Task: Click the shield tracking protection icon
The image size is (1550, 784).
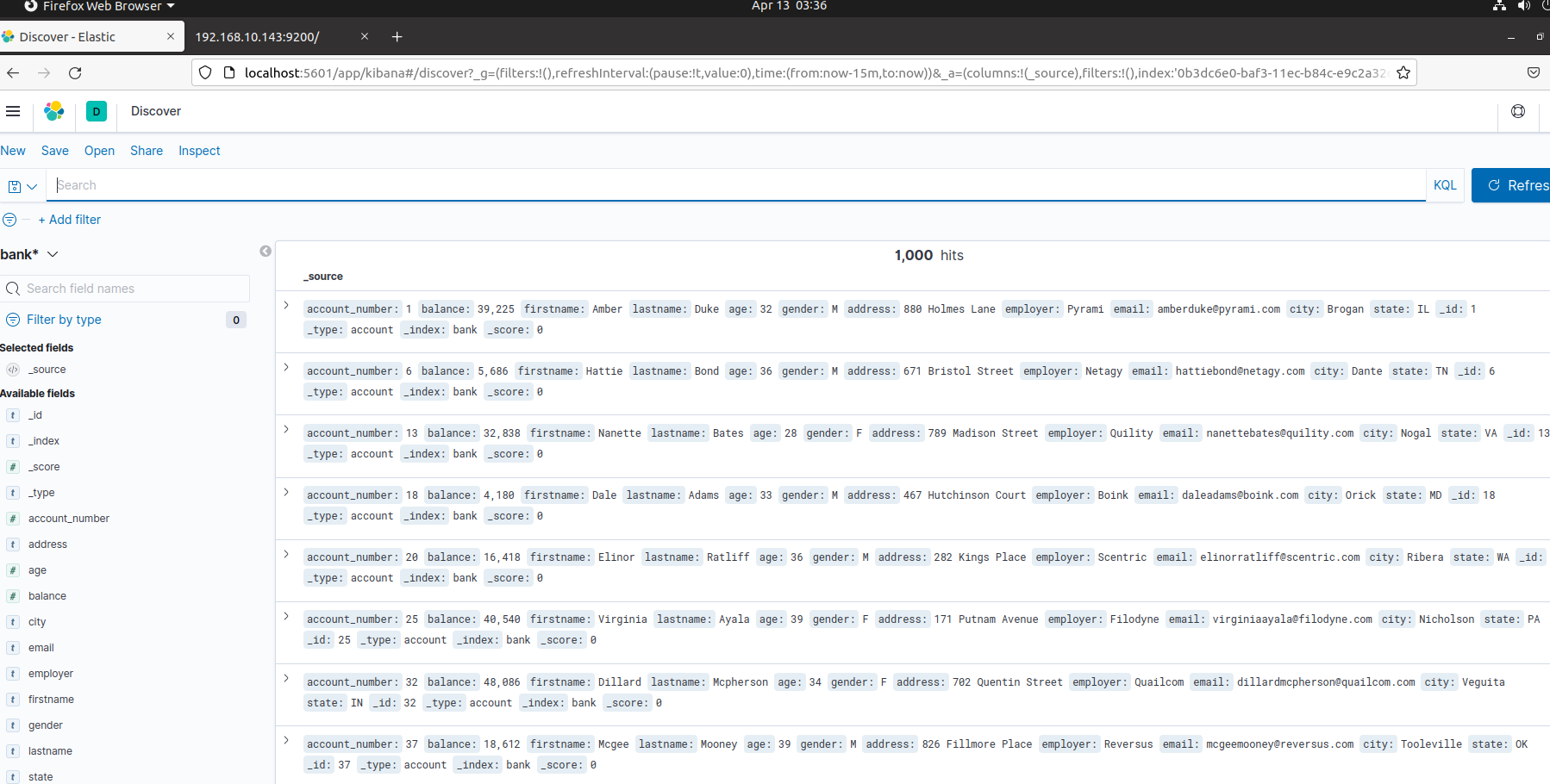Action: click(205, 73)
